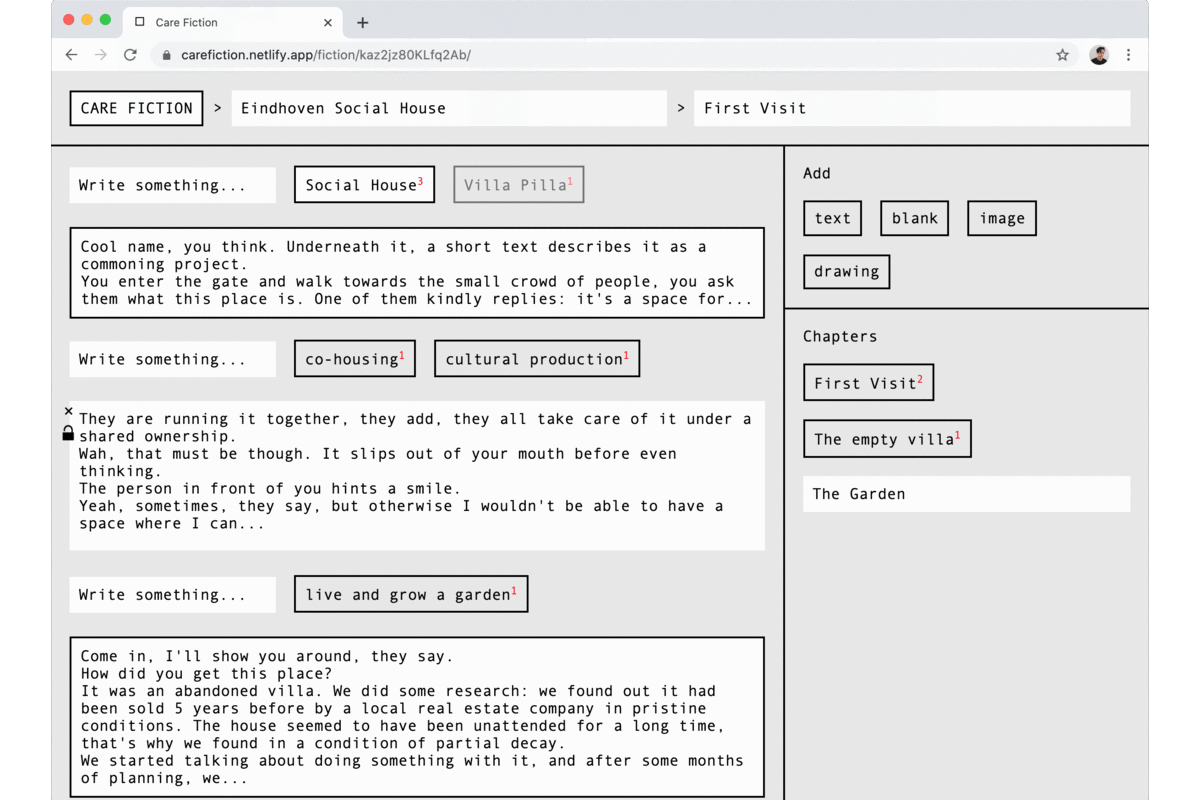
Task: Go back using the browser back arrow
Action: 71,55
